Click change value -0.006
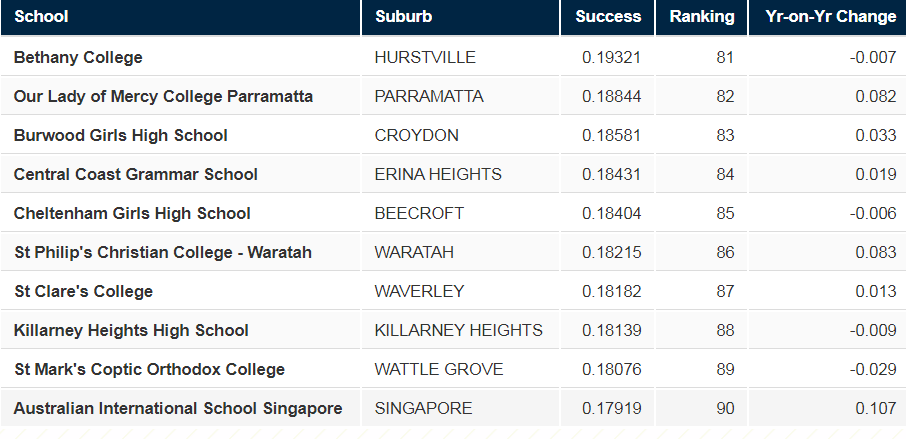The height and width of the screenshot is (439, 906). click(873, 213)
